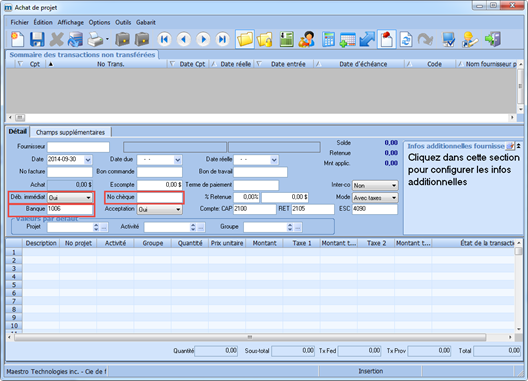
Task: Click the second briefcase icon
Action: [142, 39]
